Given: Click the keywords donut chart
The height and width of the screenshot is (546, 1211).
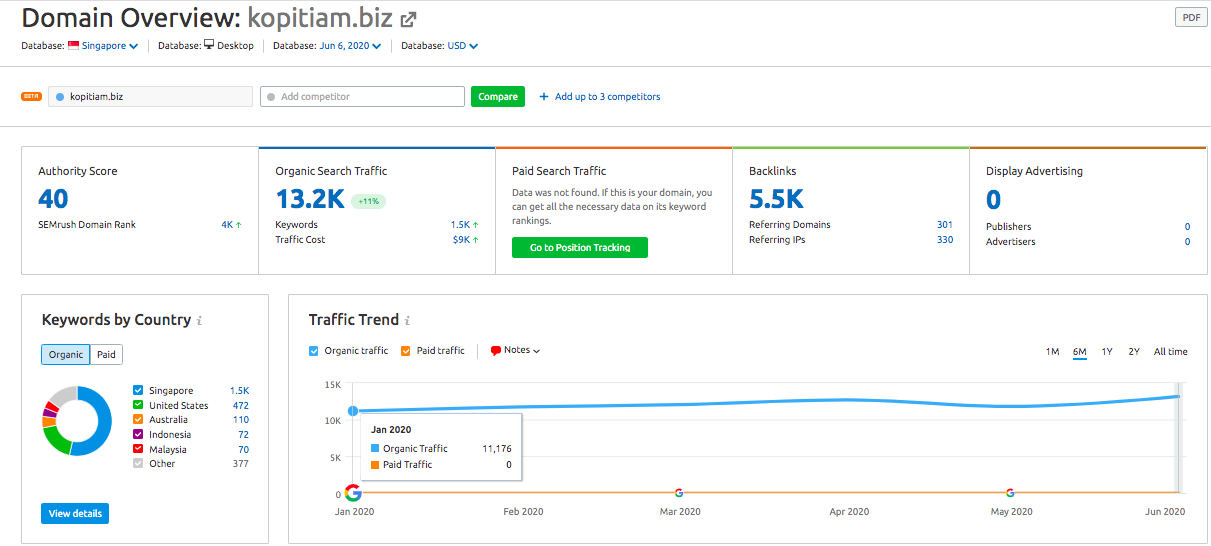Looking at the screenshot, I should pos(77,421).
